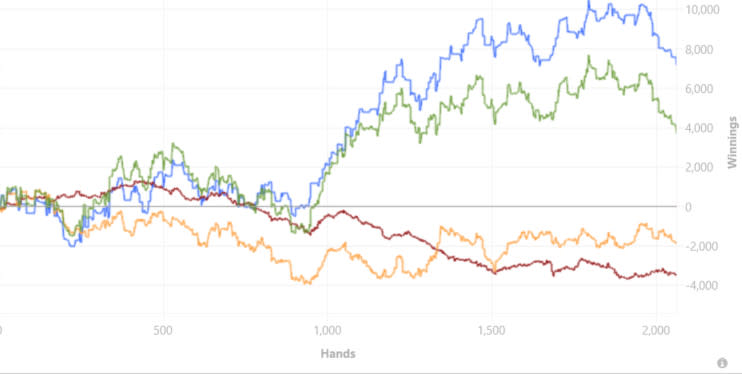The height and width of the screenshot is (374, 742).
Task: Click the green line's final endpoint
Action: pyautogui.click(x=676, y=131)
